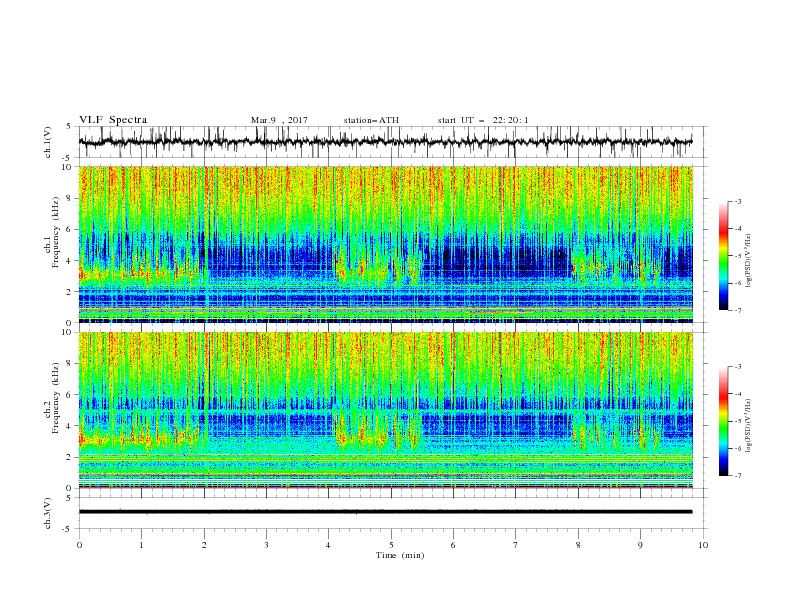Image resolution: width=792 pixels, height=612 pixels.
Task: Select the "start UT = 22:20: 1" text
Action: tap(483, 120)
